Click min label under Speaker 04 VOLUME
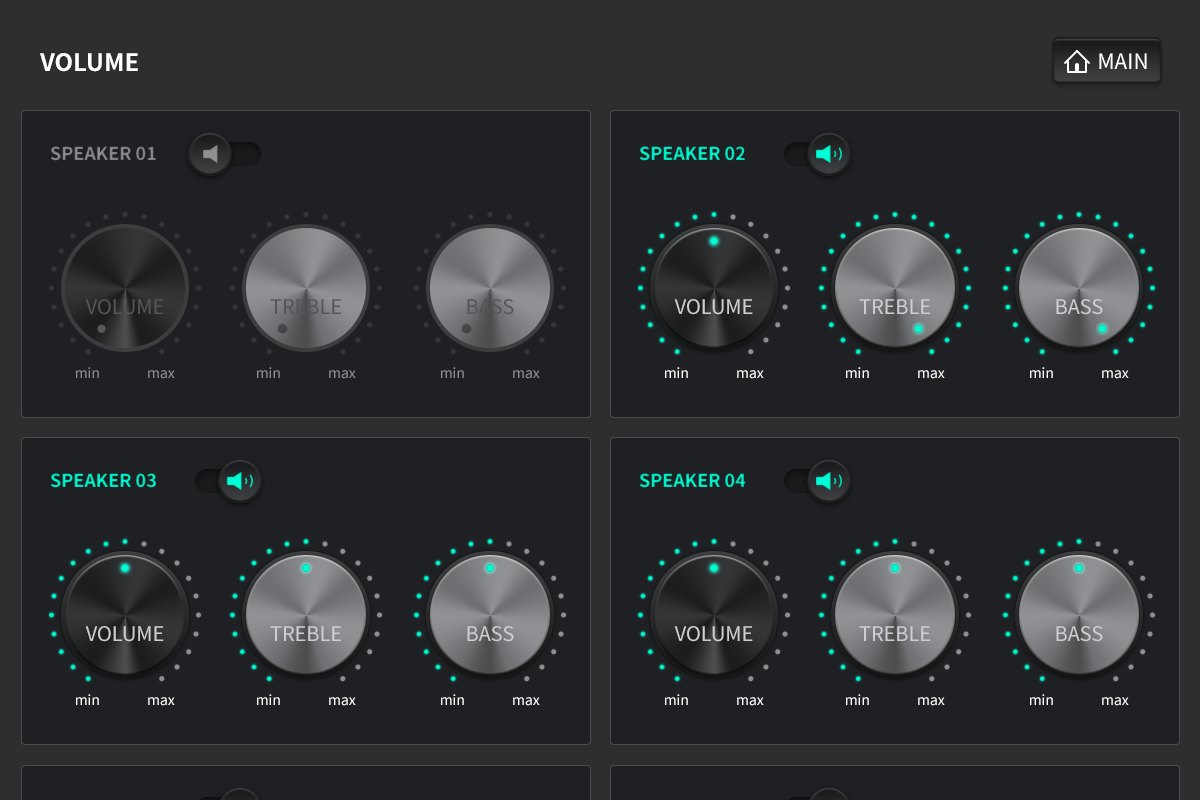 (677, 700)
